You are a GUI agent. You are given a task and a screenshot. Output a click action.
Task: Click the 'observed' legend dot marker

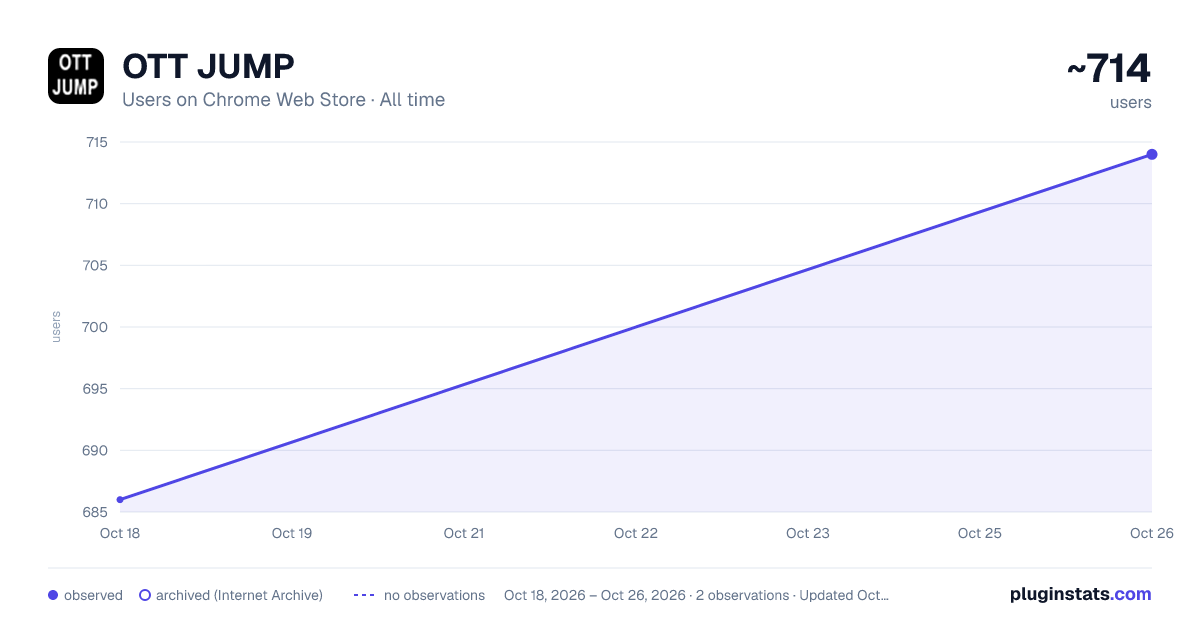point(53,595)
